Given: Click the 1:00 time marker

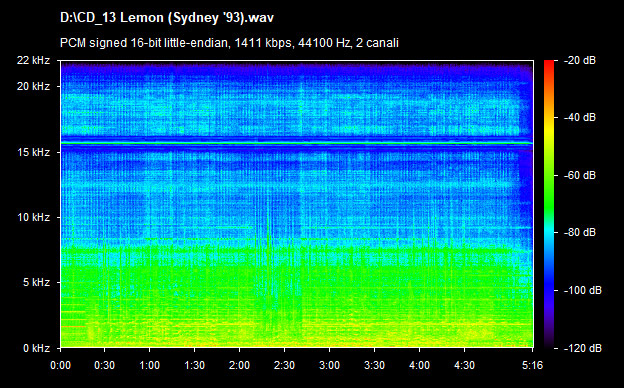Looking at the screenshot, I should point(150,365).
